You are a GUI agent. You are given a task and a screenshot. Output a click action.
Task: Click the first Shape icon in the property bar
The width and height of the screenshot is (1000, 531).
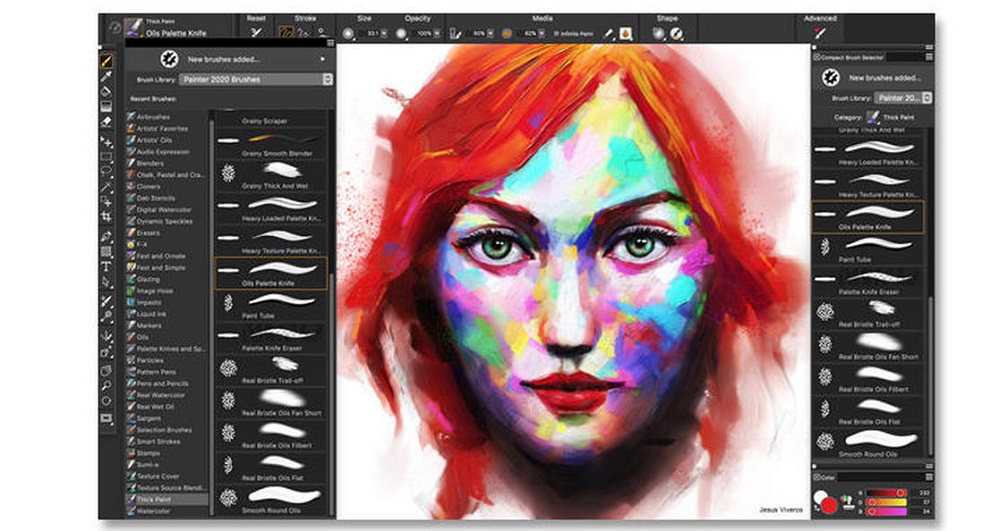(659, 34)
